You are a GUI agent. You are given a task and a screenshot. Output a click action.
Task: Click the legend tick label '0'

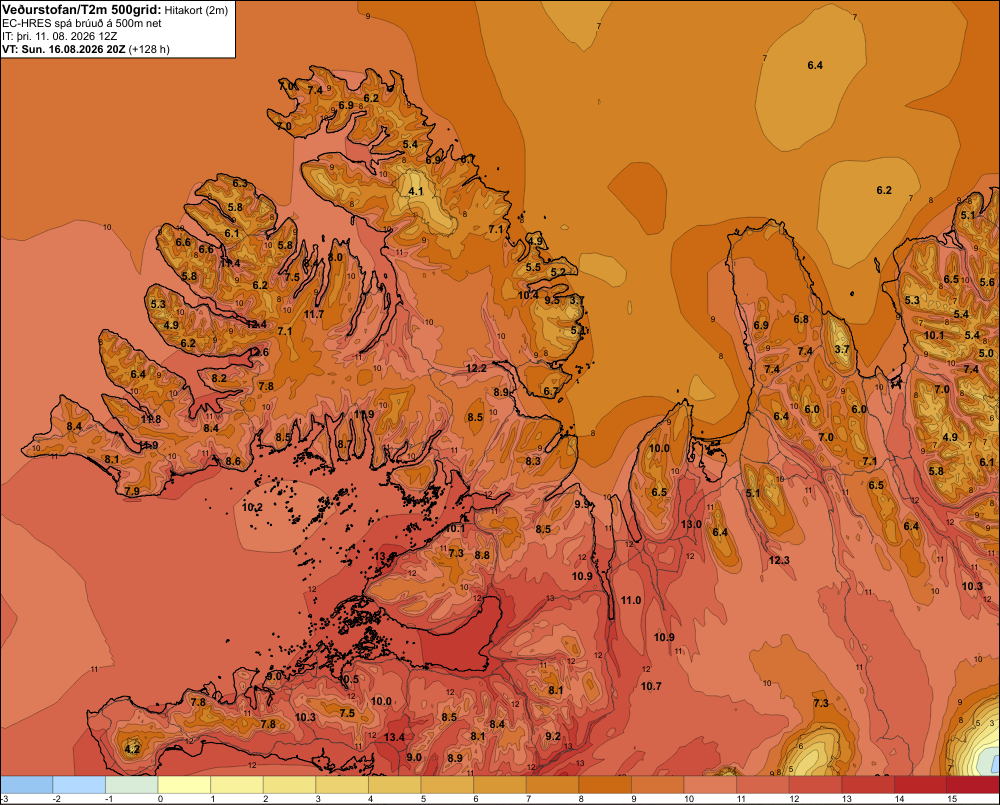coord(160,799)
